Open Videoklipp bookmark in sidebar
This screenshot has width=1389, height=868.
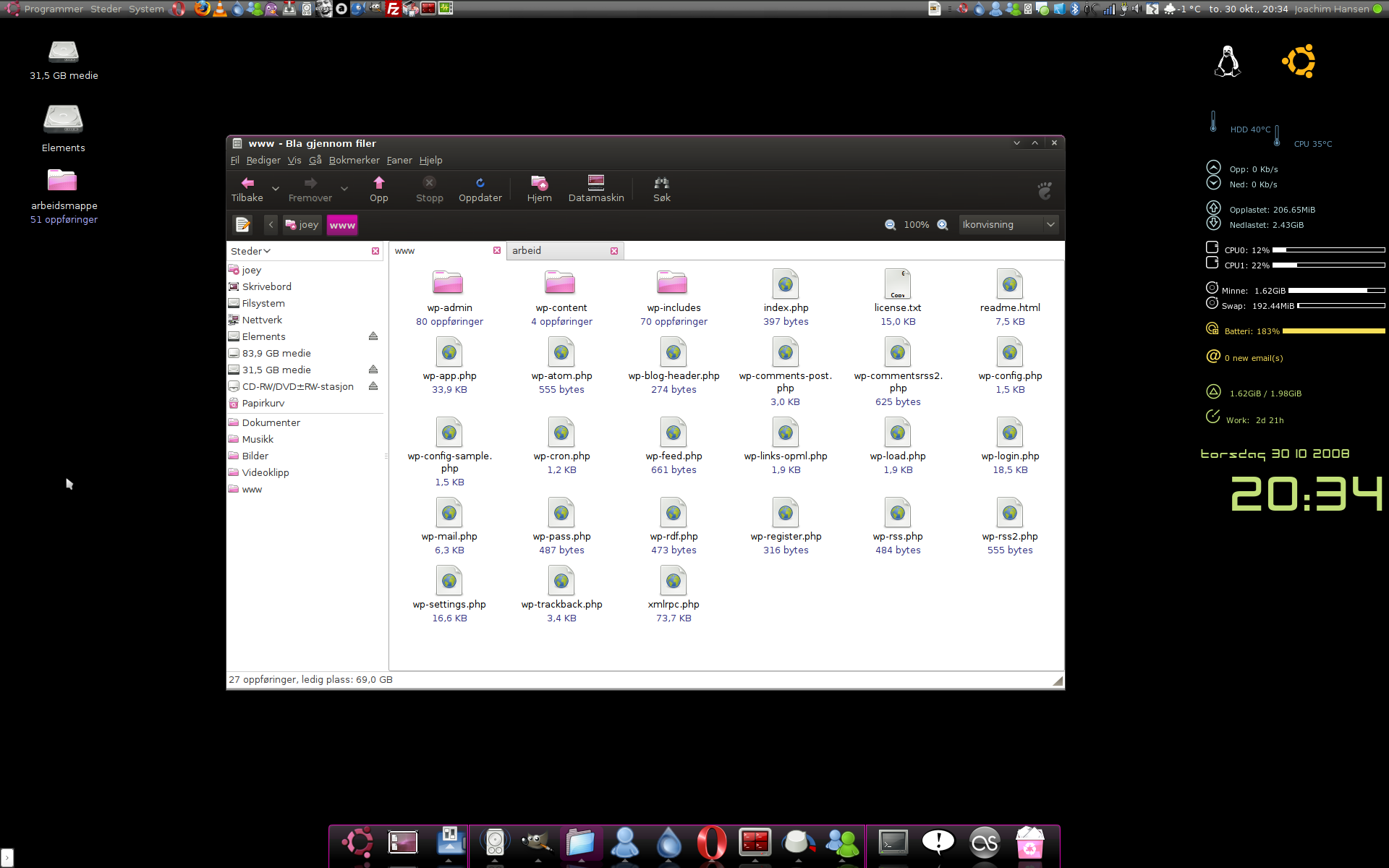(266, 472)
